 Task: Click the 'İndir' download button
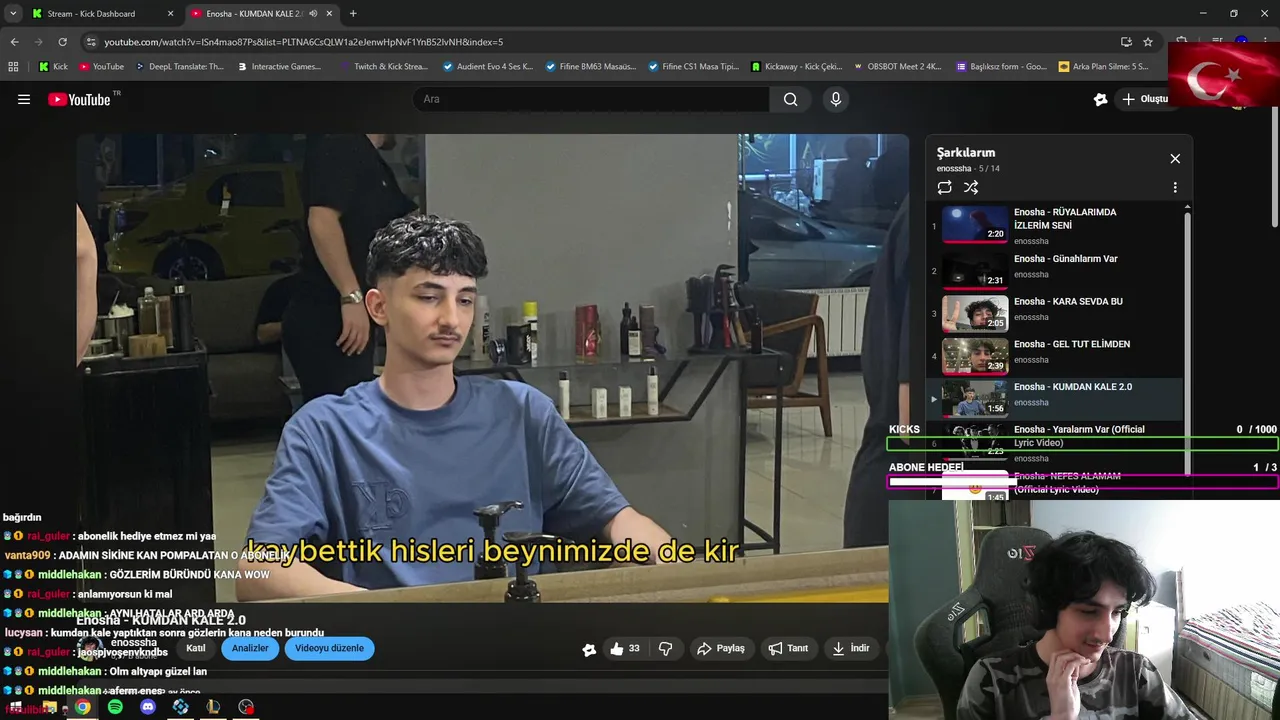851,649
